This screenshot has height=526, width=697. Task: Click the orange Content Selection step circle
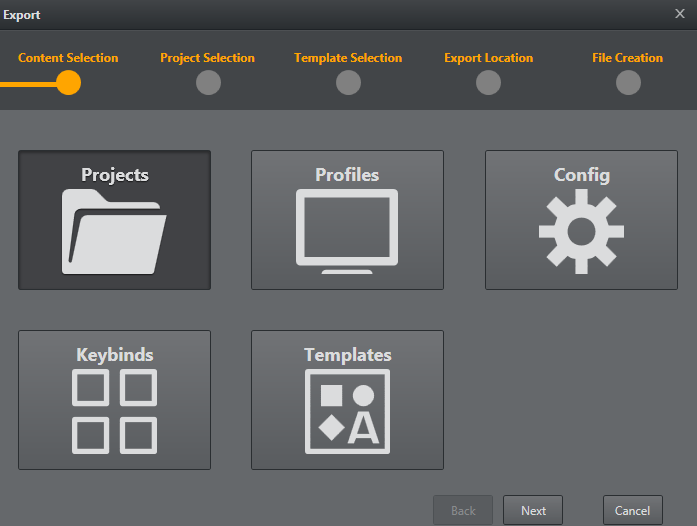68,83
